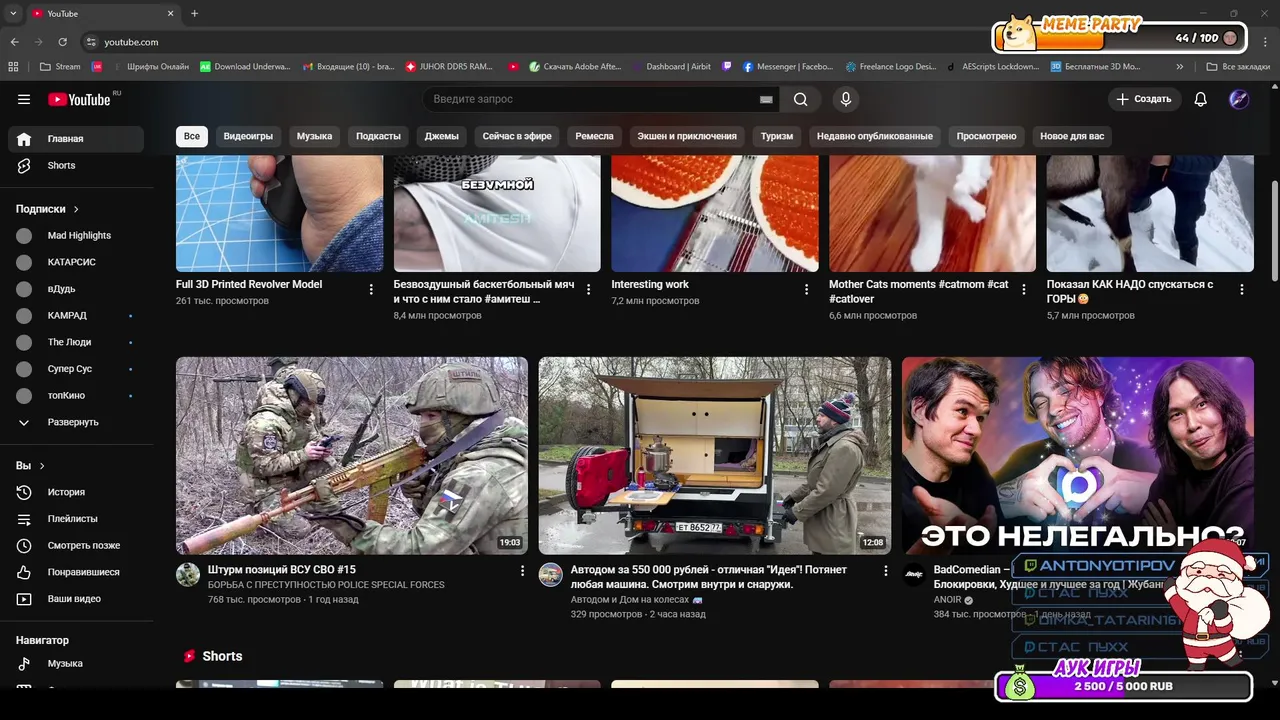Open the топКино subscription channel
Viewport: 1280px width, 720px height.
pos(76,396)
